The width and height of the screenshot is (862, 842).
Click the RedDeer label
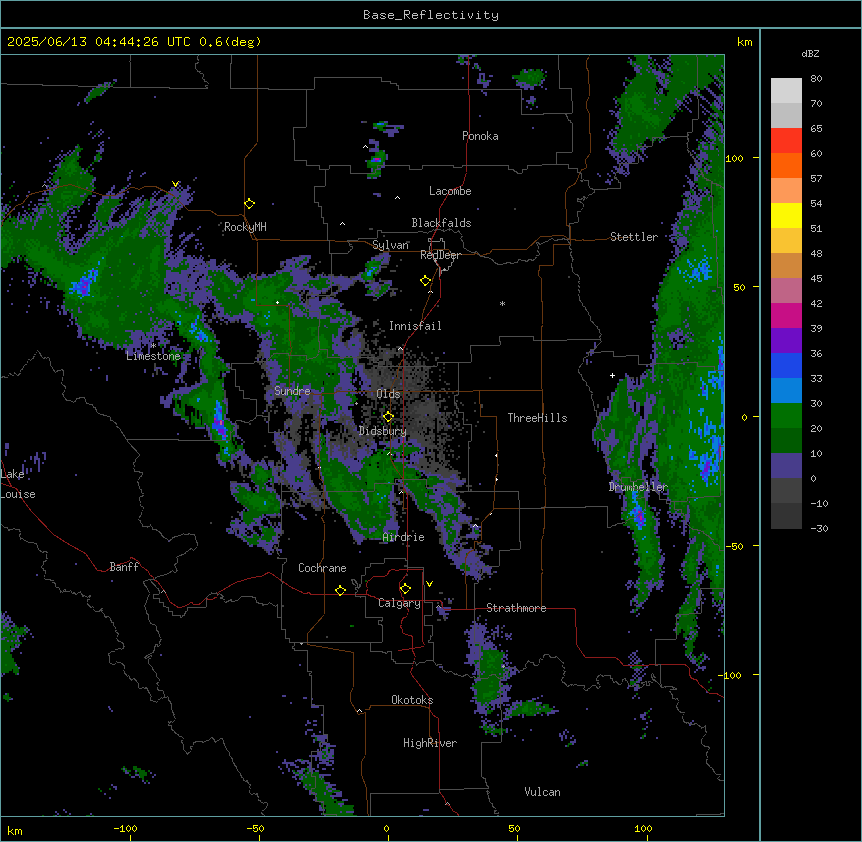coord(440,256)
